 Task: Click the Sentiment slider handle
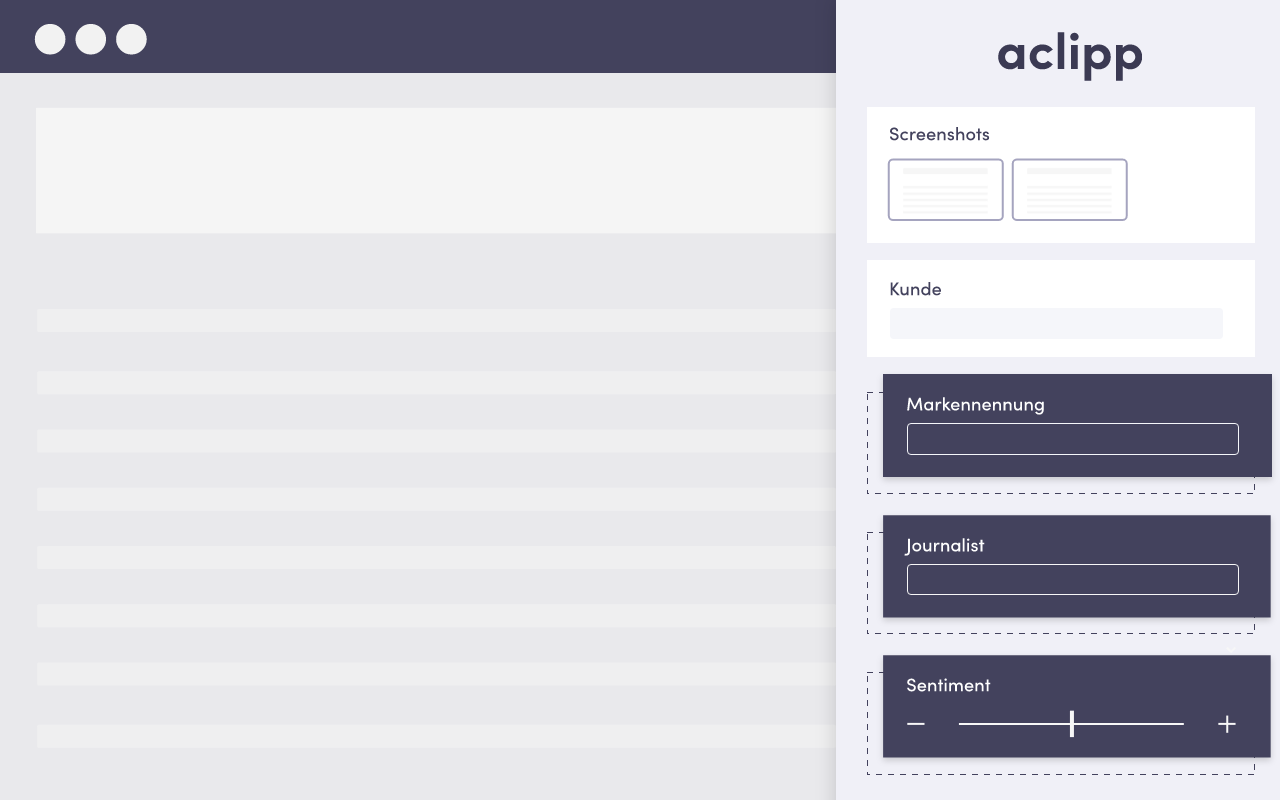coord(1072,723)
